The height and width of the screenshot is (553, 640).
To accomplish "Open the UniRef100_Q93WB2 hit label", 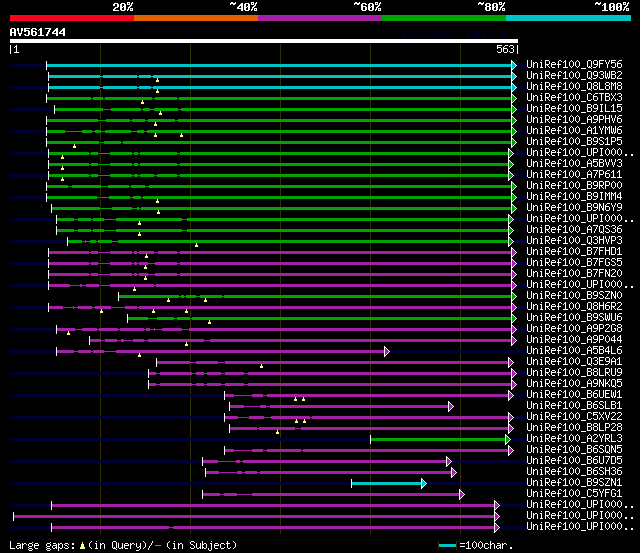I will (574, 76).
